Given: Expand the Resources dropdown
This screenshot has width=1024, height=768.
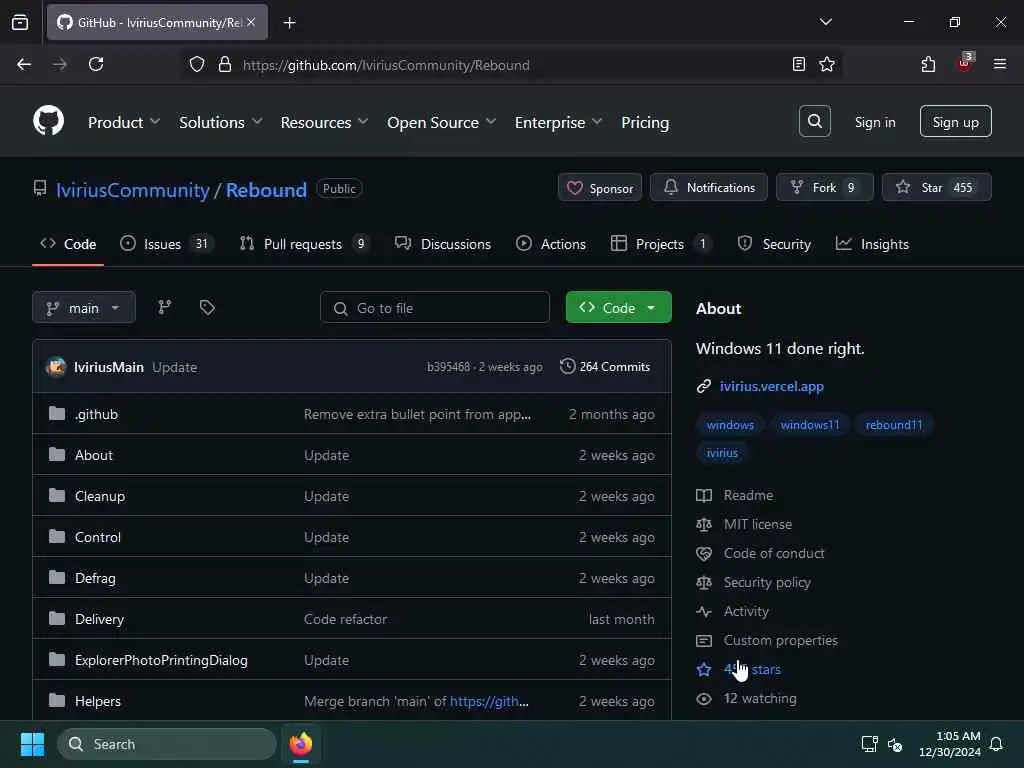Looking at the screenshot, I should (324, 122).
